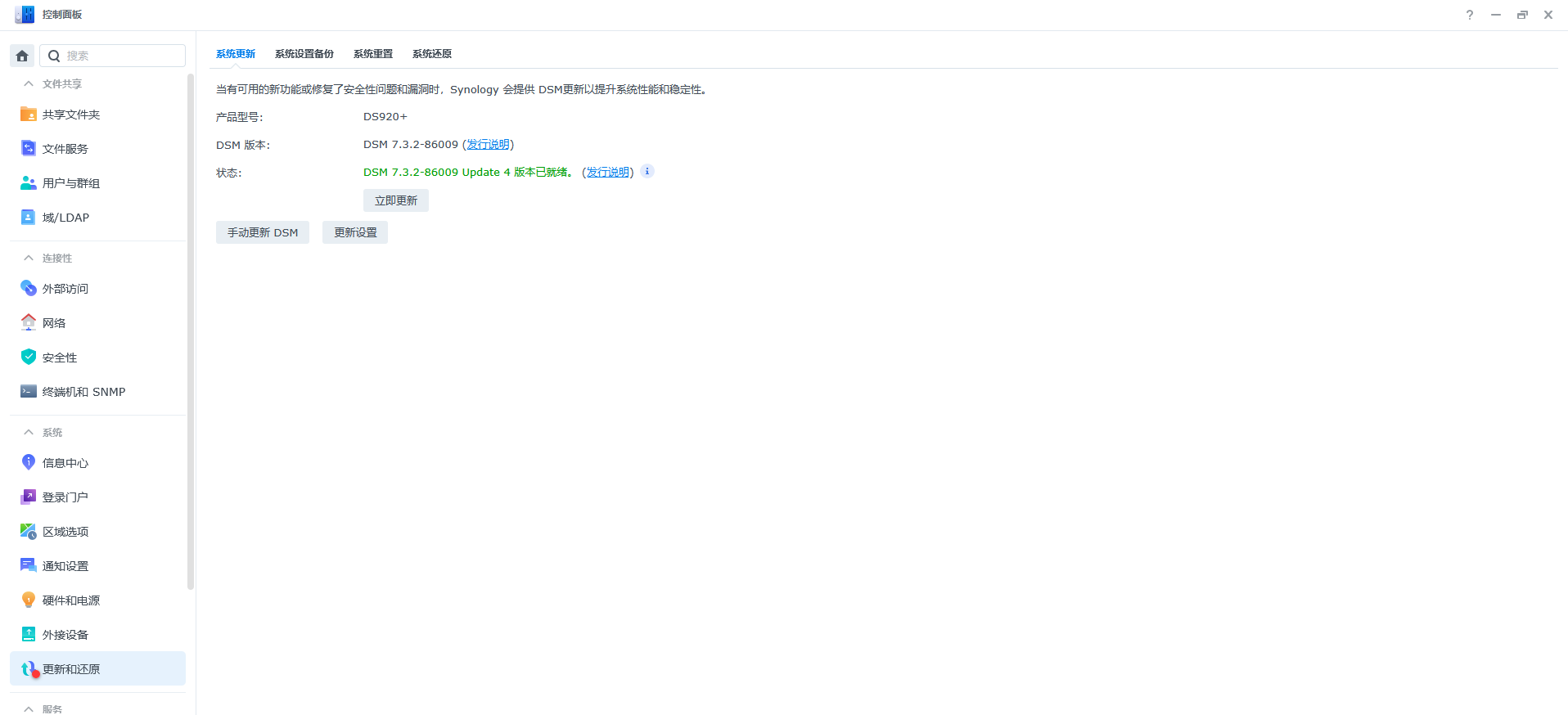Open release notes link next to DSM version
The width and height of the screenshot is (1568, 715).
[x=488, y=144]
